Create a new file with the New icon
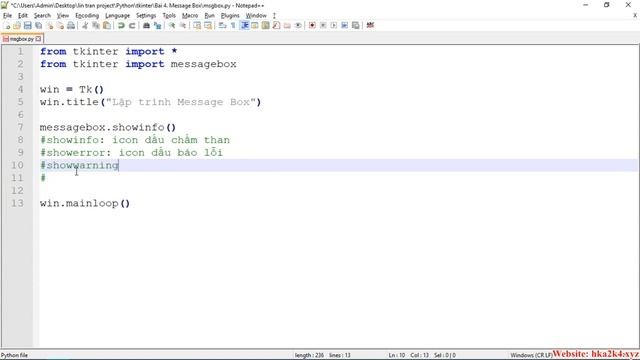 click(x=7, y=25)
